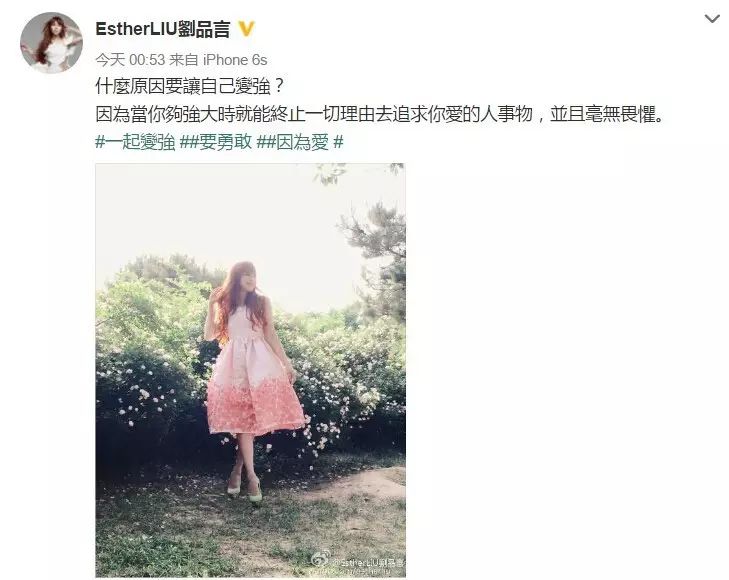This screenshot has width=729, height=580.
Task: Open the iPhone 6s source link
Action: point(235,59)
